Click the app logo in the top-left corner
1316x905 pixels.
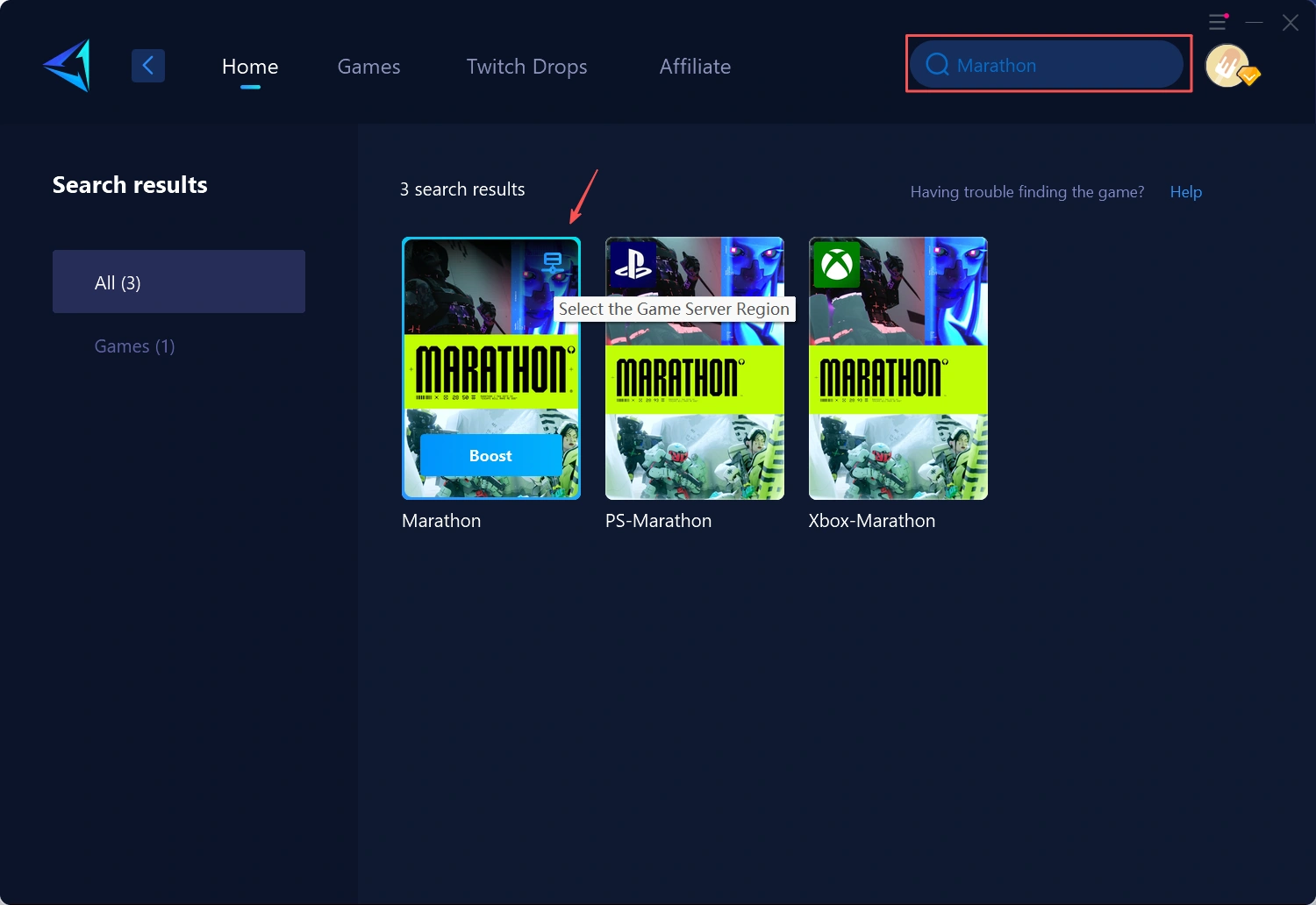(66, 66)
